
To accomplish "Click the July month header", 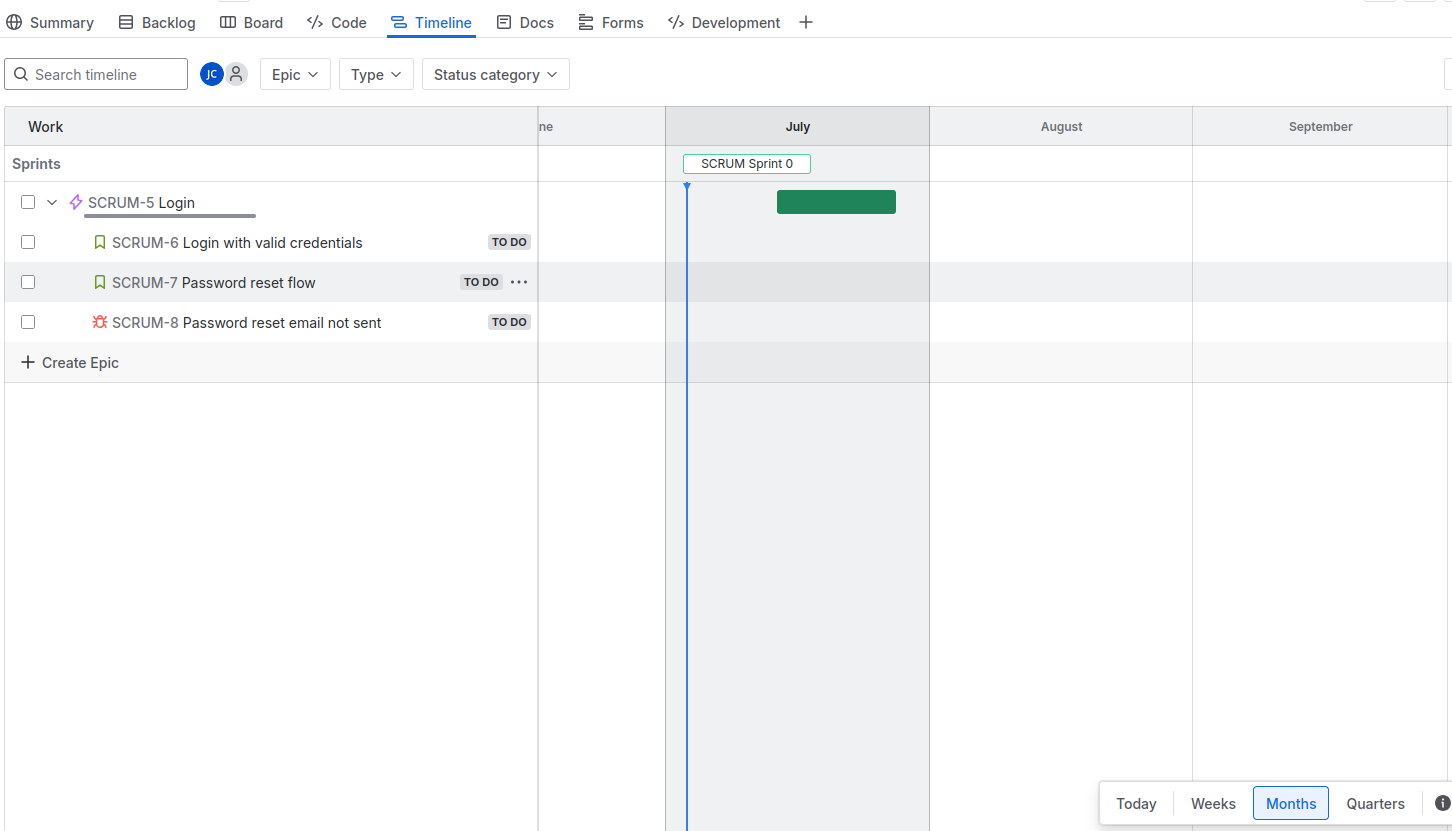I will (x=798, y=126).
